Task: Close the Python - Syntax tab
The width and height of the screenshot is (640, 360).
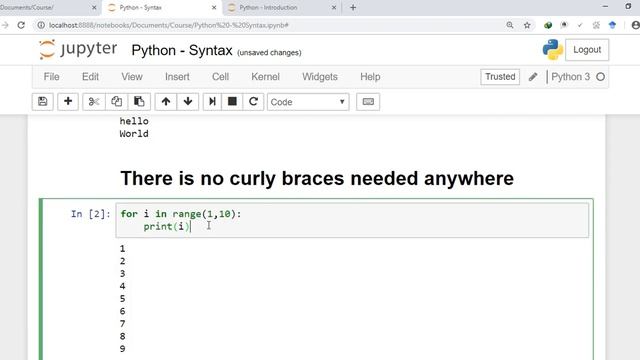Action: point(214,7)
